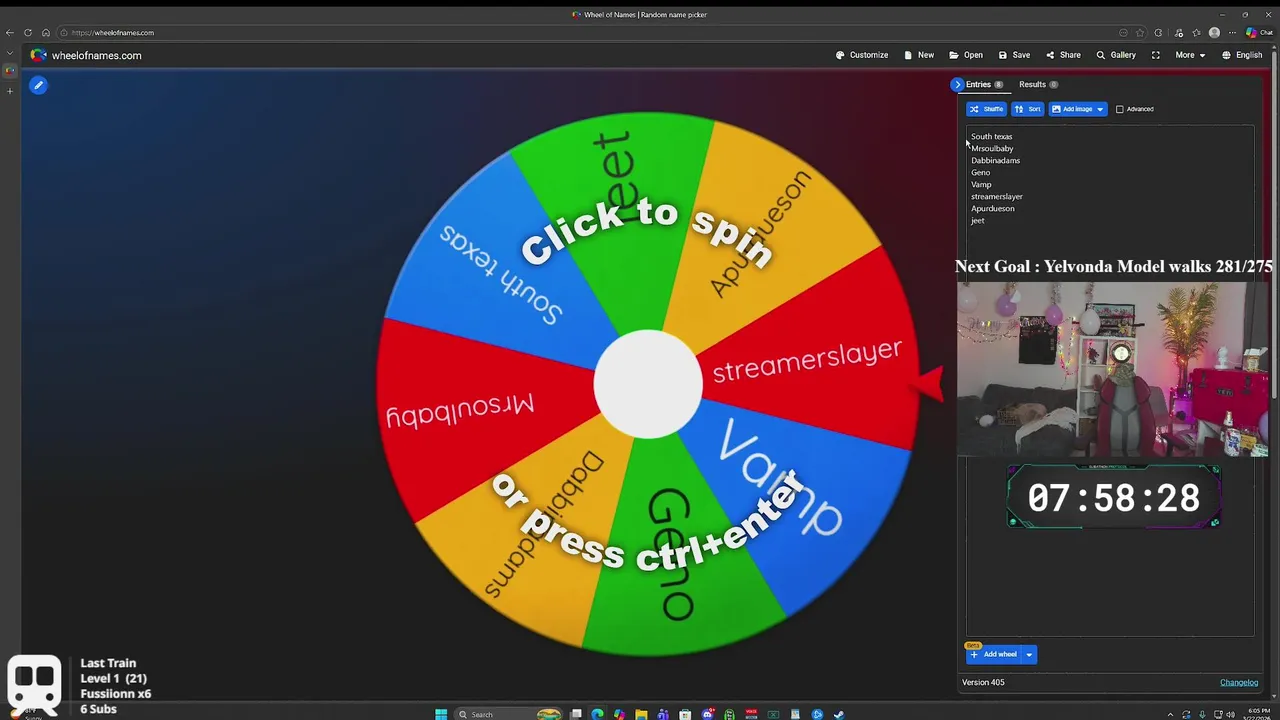Click the 'South texas' entry line
The height and width of the screenshot is (720, 1280).
(992, 136)
